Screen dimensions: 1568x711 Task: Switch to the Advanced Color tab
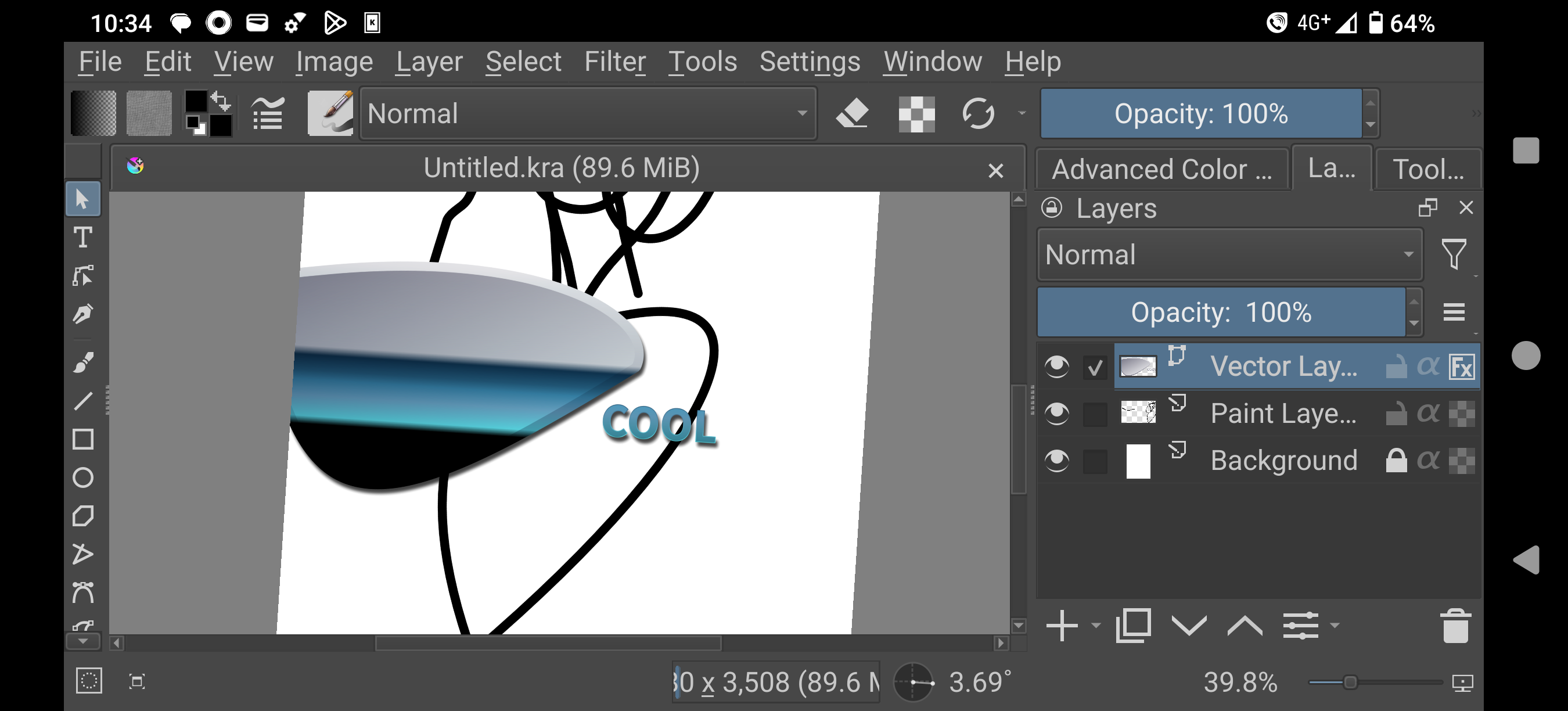coord(1161,169)
